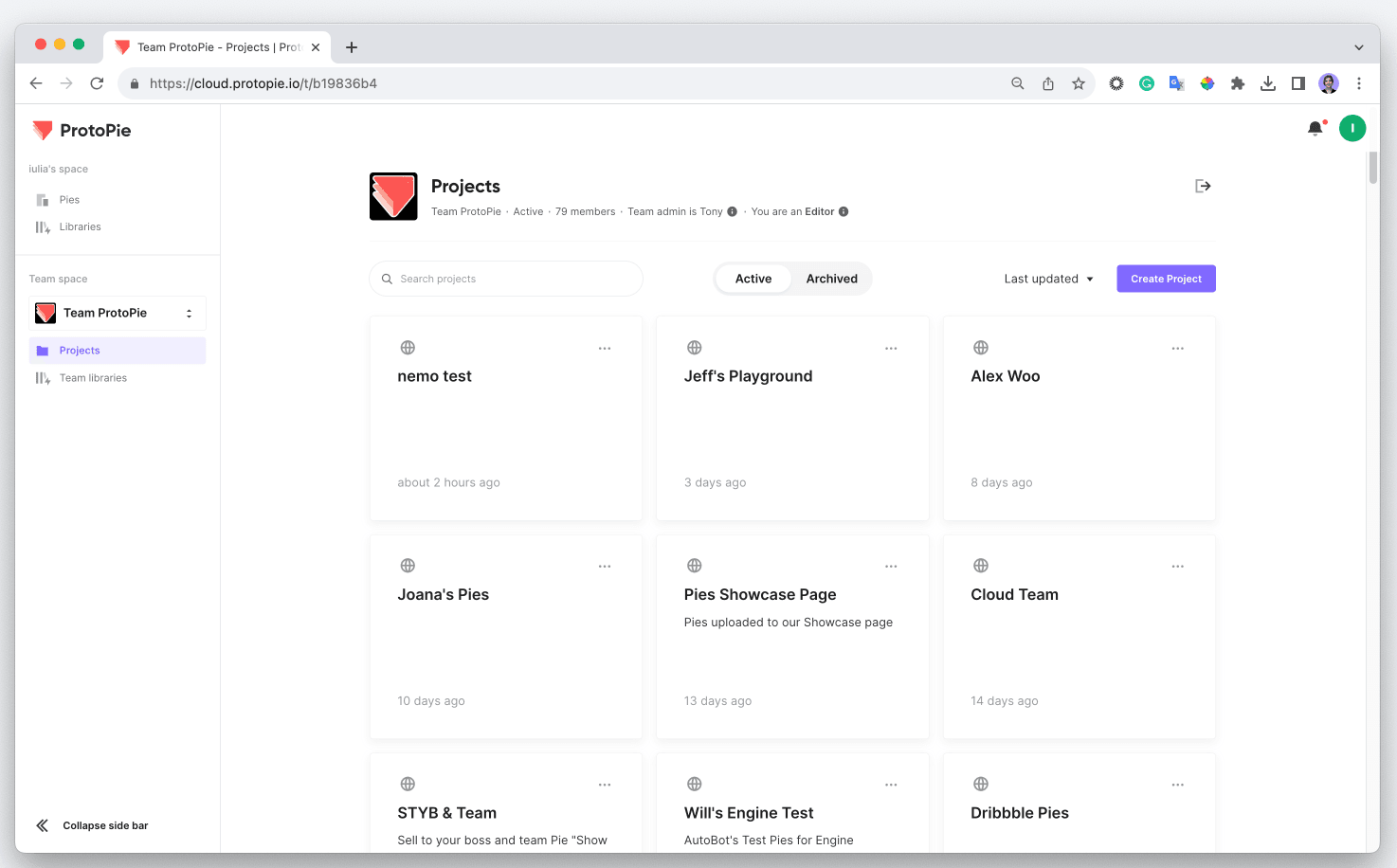Click the Team ProtoPie project logo thumbnail

pos(393,196)
